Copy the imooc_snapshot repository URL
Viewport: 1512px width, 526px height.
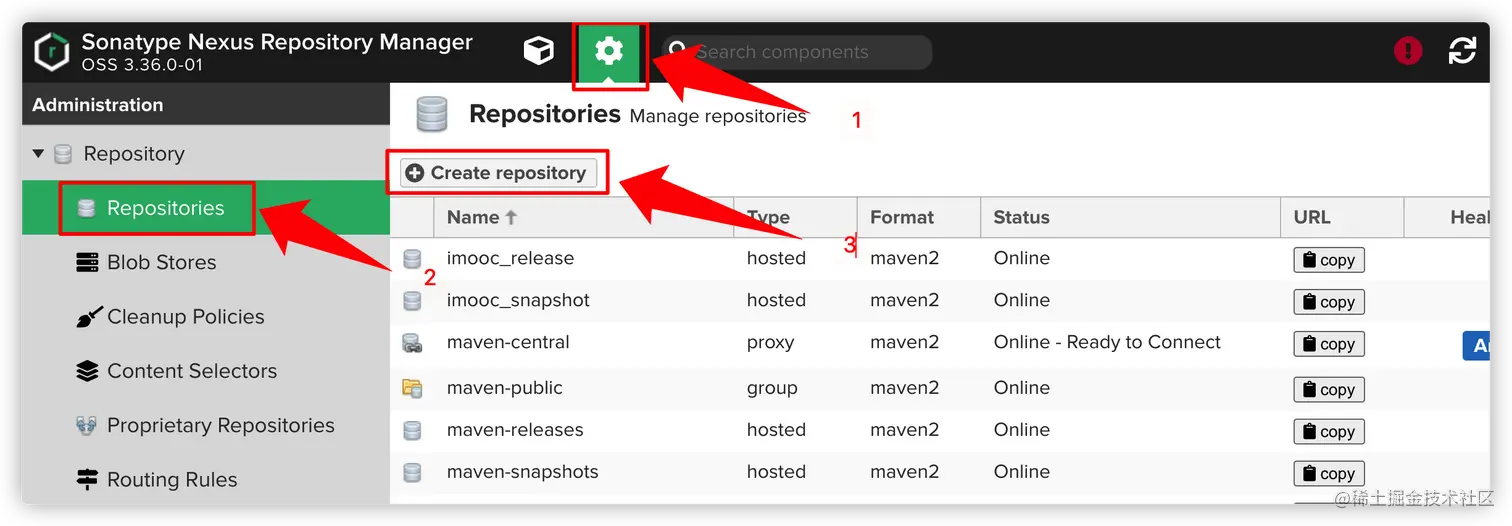tap(1329, 302)
